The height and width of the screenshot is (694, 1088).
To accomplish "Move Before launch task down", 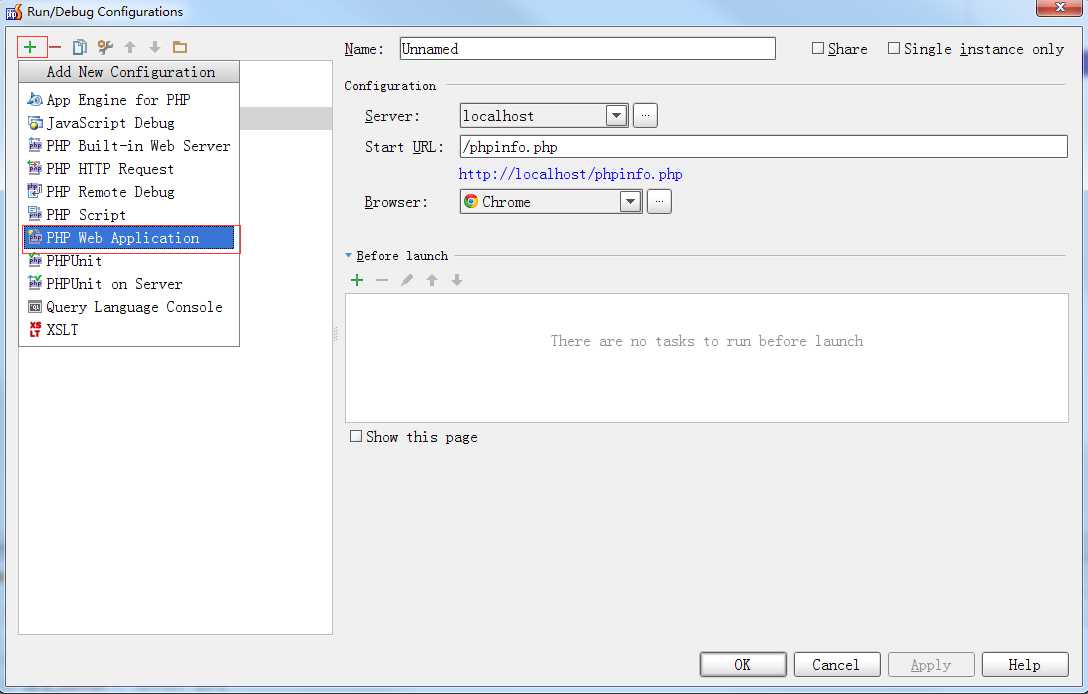I will [457, 280].
